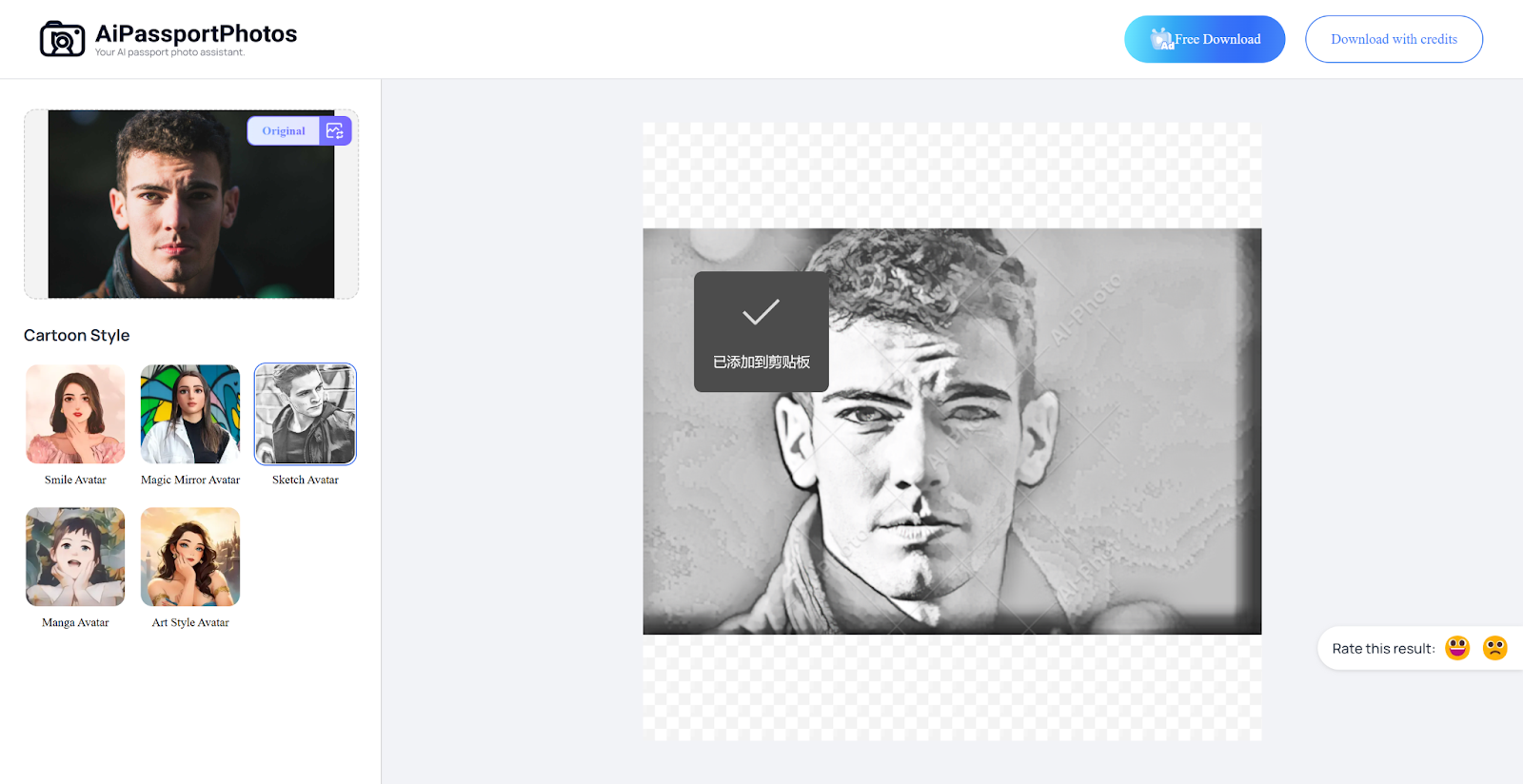Toggle the Original photo view

tap(284, 130)
